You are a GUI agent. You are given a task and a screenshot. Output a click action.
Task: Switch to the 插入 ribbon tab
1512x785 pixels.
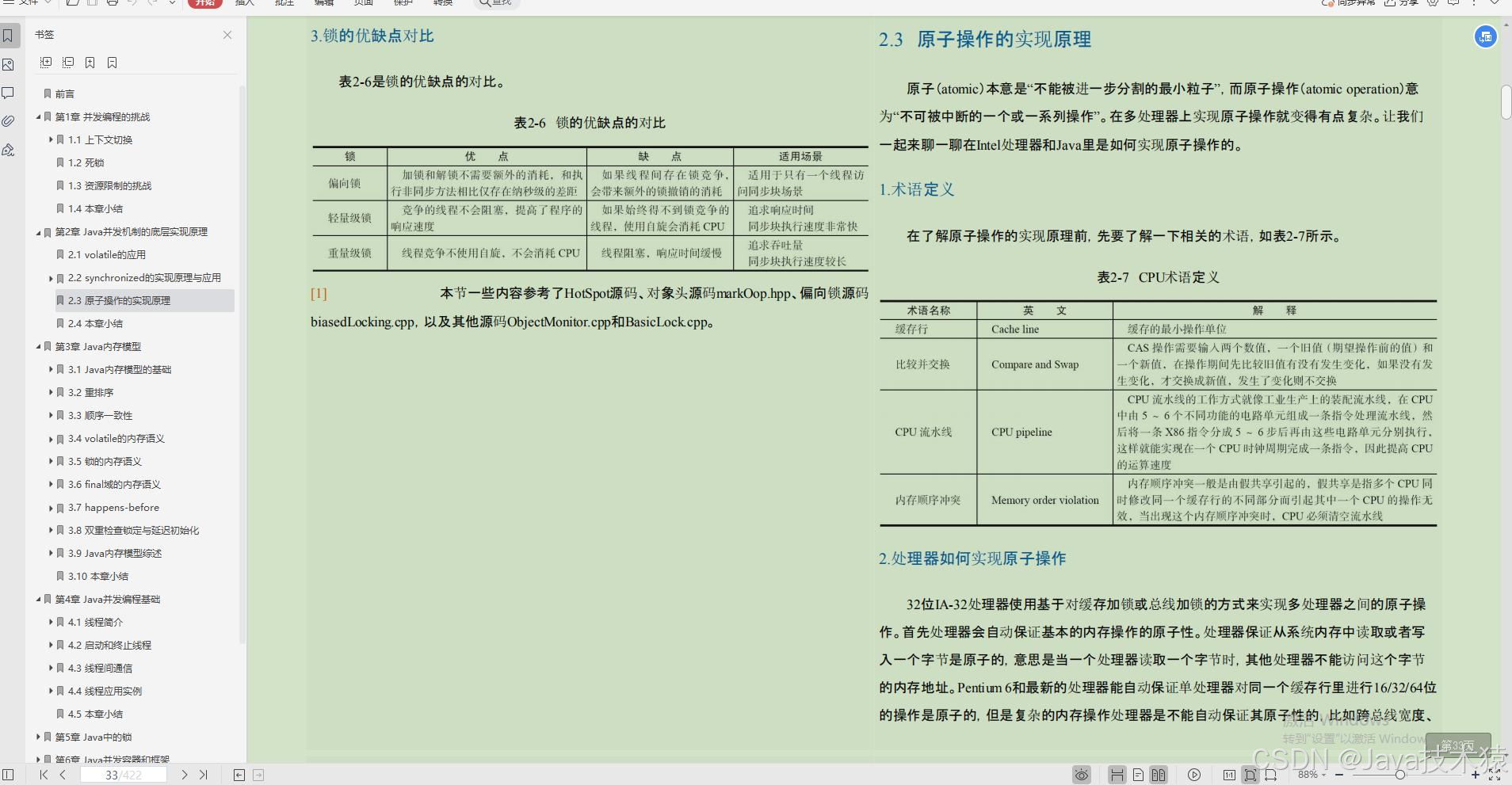pyautogui.click(x=244, y=4)
